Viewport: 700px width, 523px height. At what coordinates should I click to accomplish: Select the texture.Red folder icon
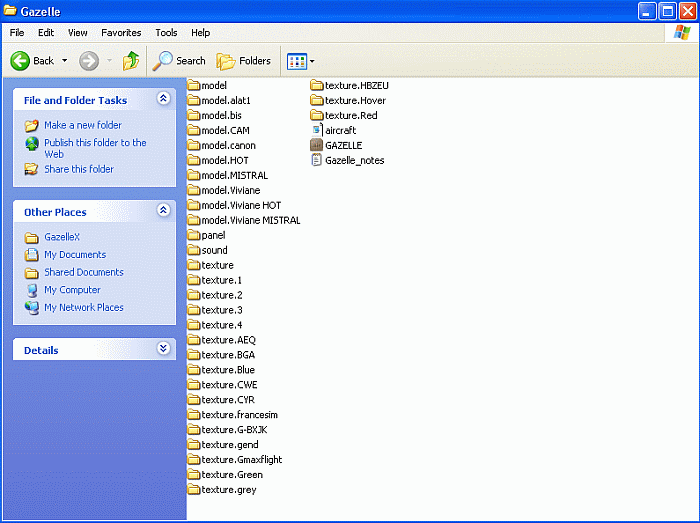[317, 115]
